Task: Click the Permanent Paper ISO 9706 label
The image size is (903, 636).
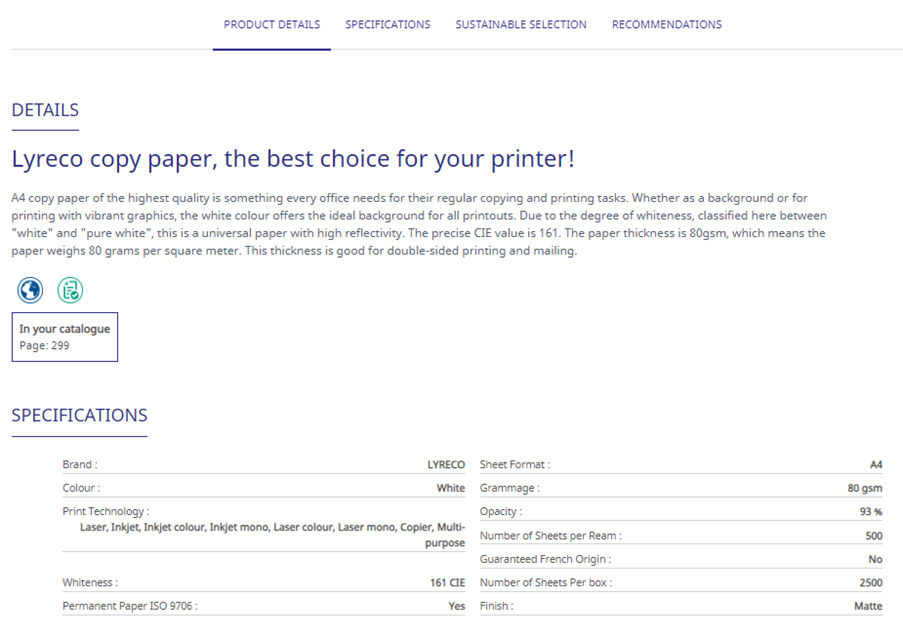Action: pos(130,606)
